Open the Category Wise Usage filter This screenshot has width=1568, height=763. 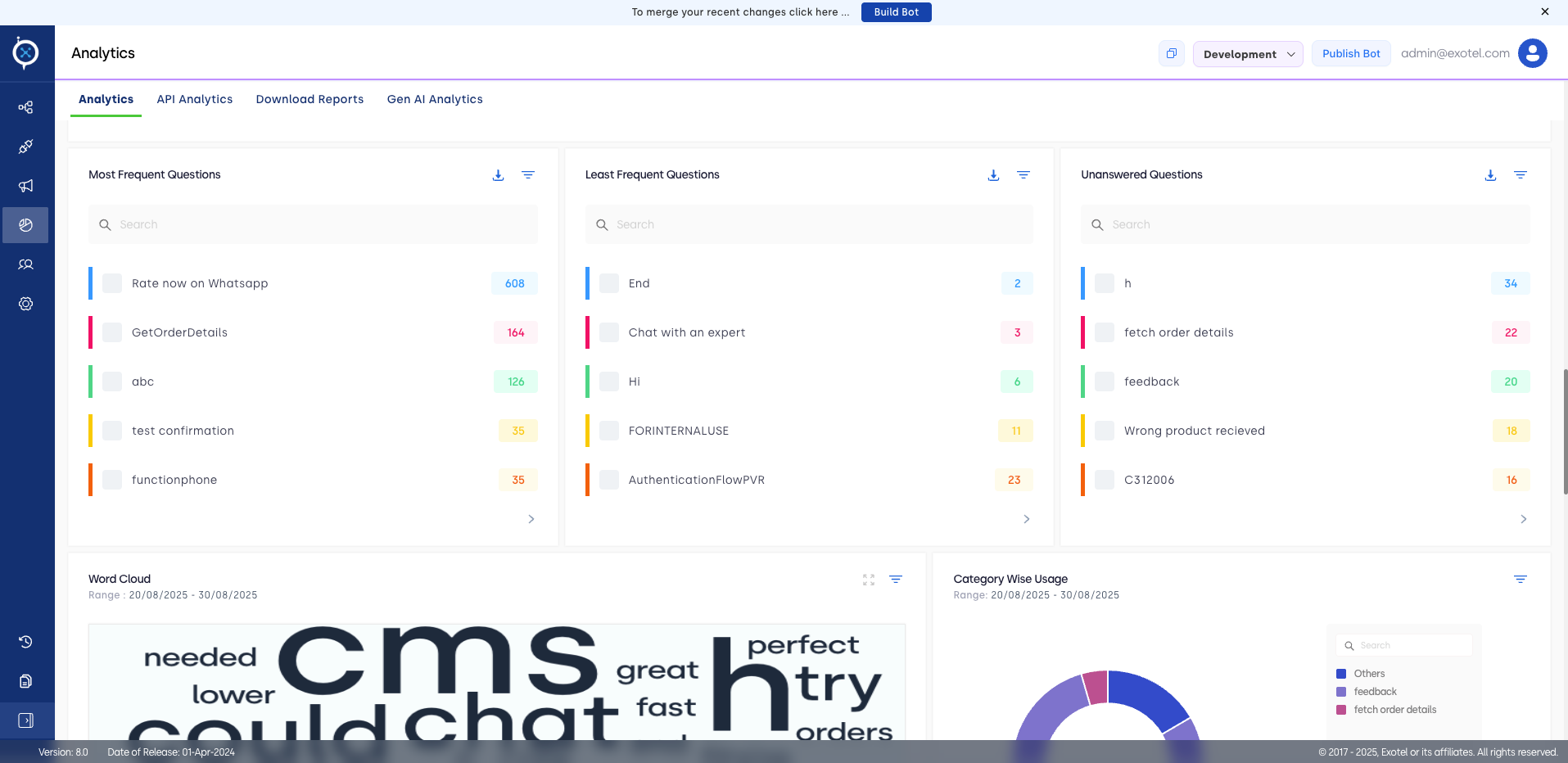tap(1521, 580)
